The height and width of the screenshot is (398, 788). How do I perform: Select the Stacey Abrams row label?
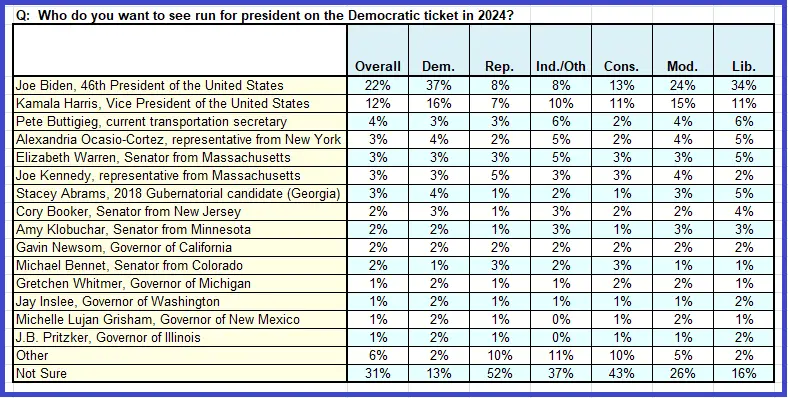click(180, 193)
